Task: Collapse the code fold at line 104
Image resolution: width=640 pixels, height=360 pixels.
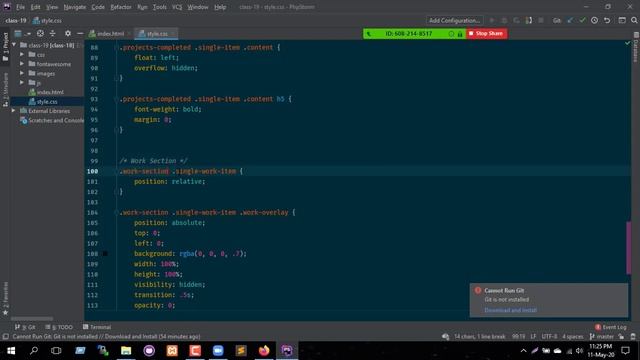Action: pyautogui.click(x=116, y=212)
